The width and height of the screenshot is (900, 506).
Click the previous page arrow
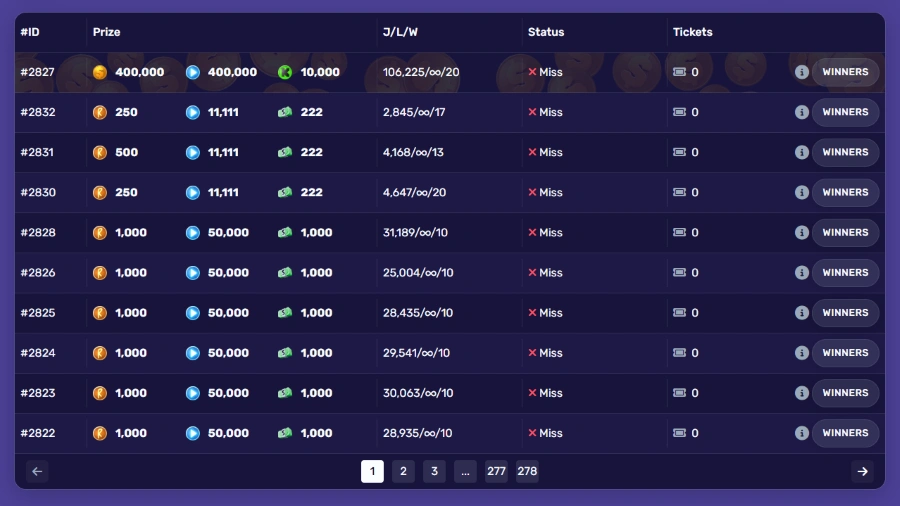[37, 471]
